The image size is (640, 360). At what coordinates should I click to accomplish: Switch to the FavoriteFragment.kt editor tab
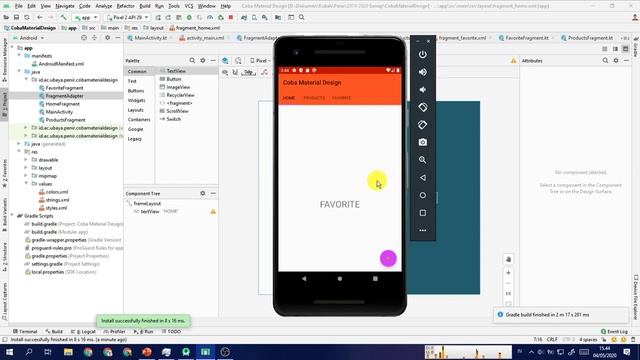(527, 38)
